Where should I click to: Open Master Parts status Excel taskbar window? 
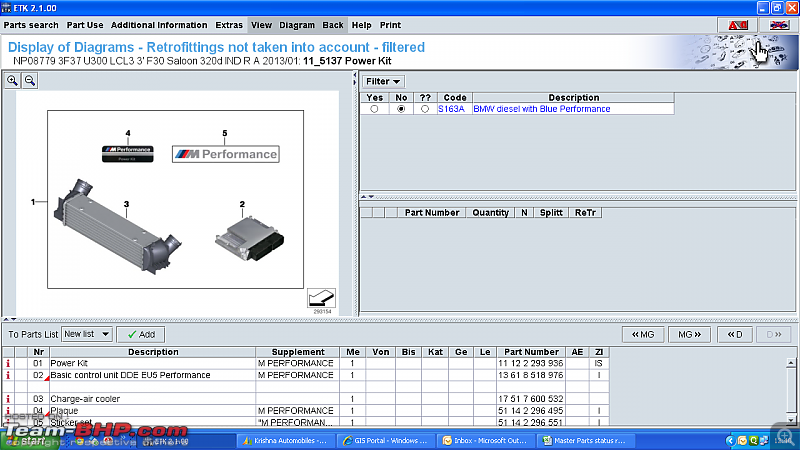click(587, 440)
